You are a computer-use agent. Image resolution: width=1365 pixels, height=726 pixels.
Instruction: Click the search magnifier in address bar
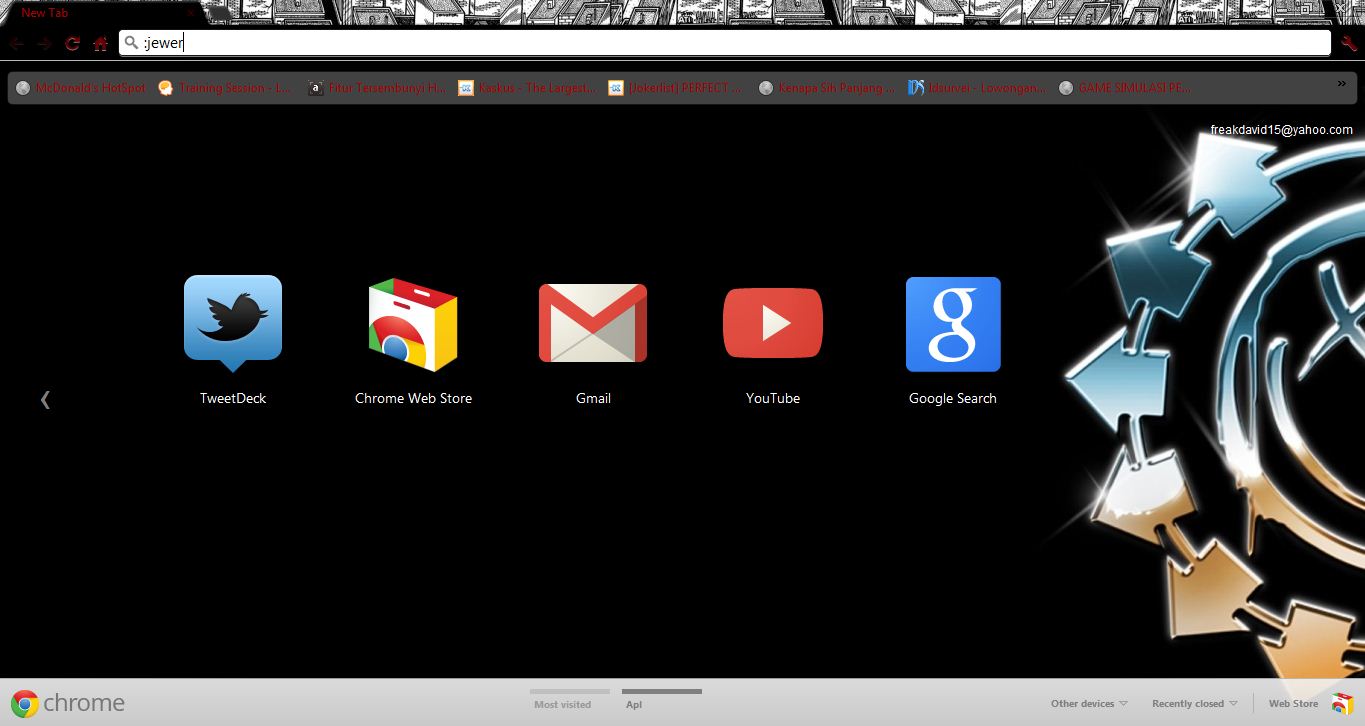tap(130, 43)
